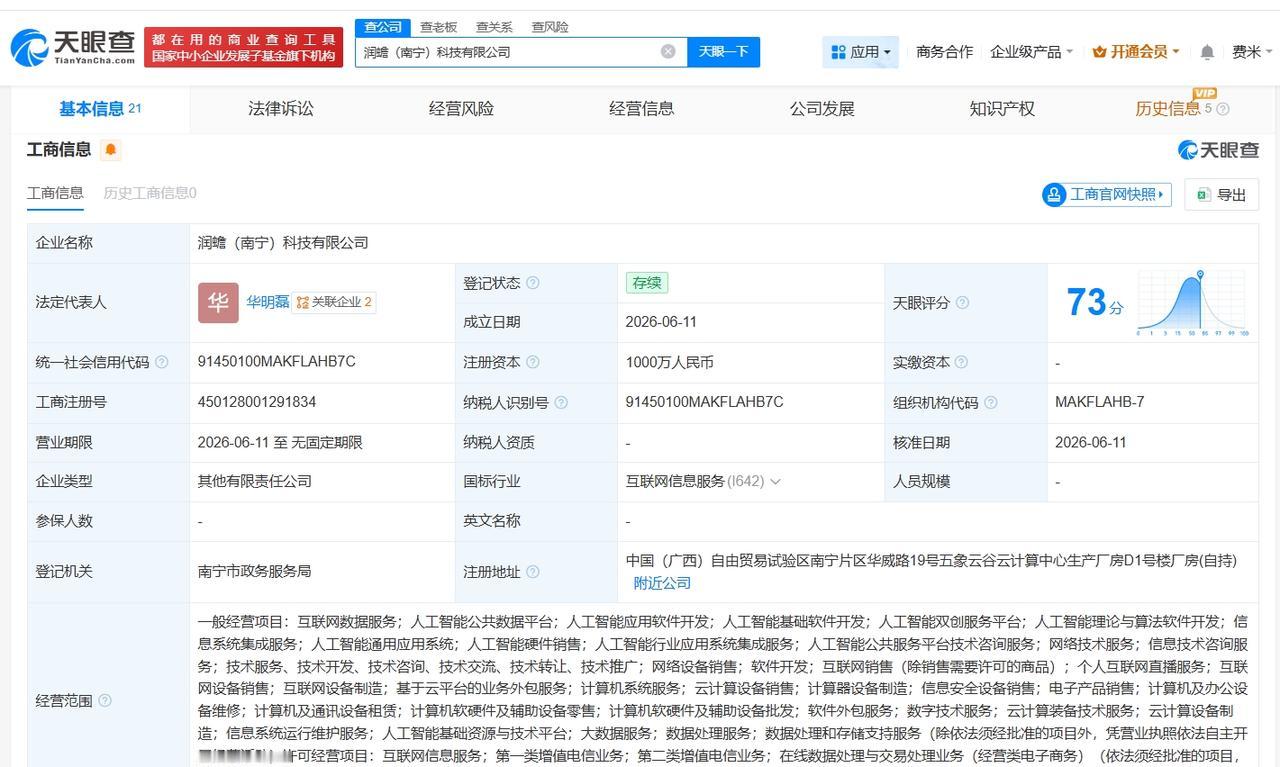Select the 查老板 search tab
This screenshot has width=1280, height=767.
point(438,27)
